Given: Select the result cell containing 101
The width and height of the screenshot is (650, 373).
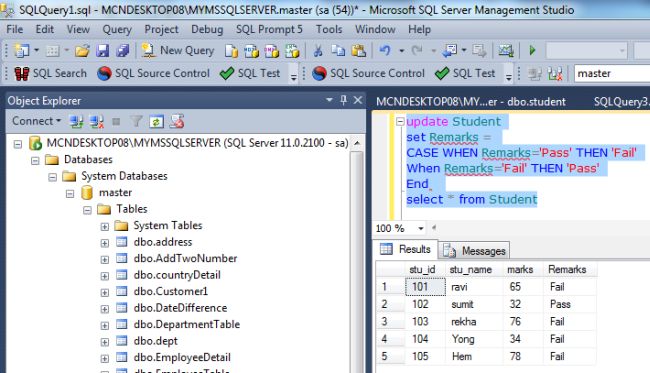Looking at the screenshot, I should pos(425,287).
